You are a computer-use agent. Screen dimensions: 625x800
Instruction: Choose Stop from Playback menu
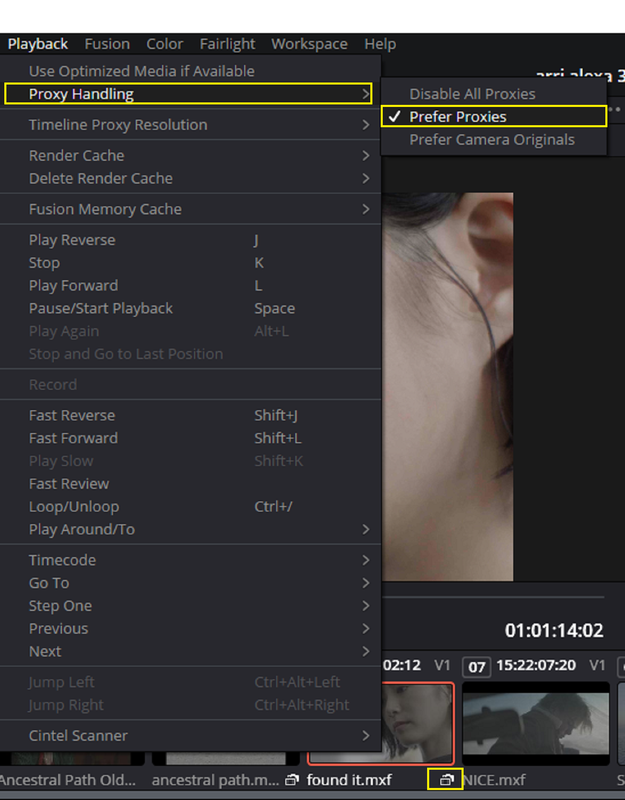[190, 263]
